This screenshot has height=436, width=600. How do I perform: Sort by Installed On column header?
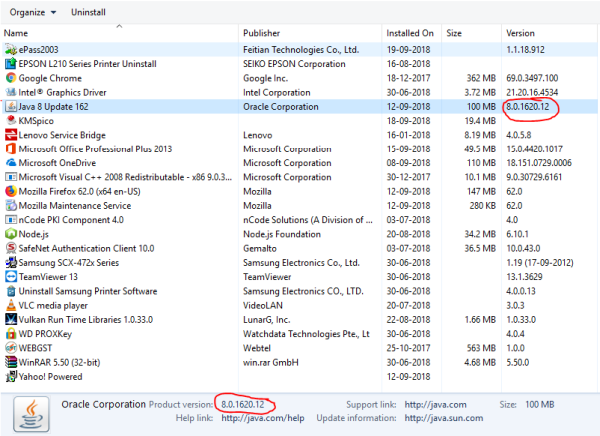click(x=410, y=33)
